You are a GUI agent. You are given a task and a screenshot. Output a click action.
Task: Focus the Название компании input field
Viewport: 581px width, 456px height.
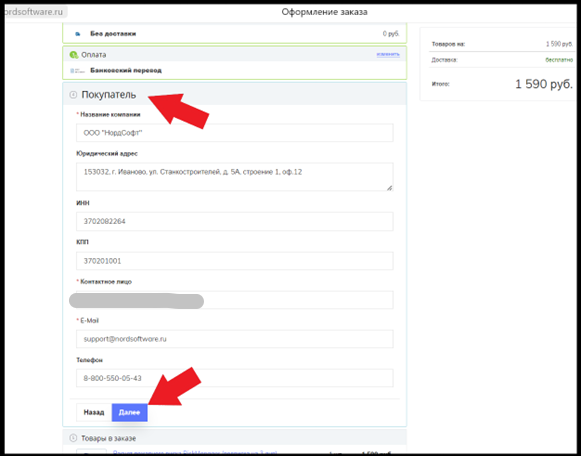235,133
